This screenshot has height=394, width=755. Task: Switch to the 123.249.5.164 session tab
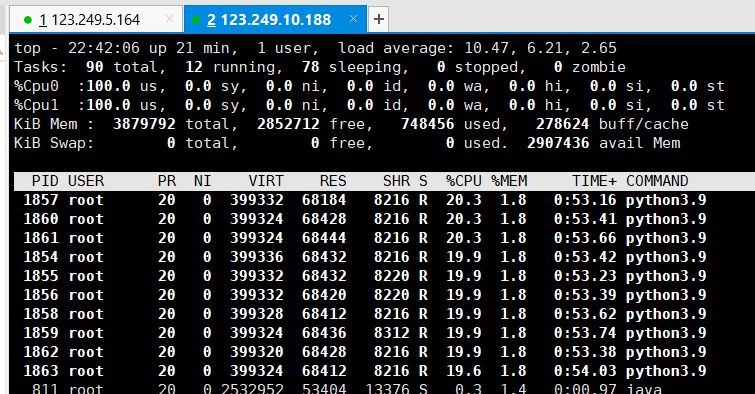96,19
